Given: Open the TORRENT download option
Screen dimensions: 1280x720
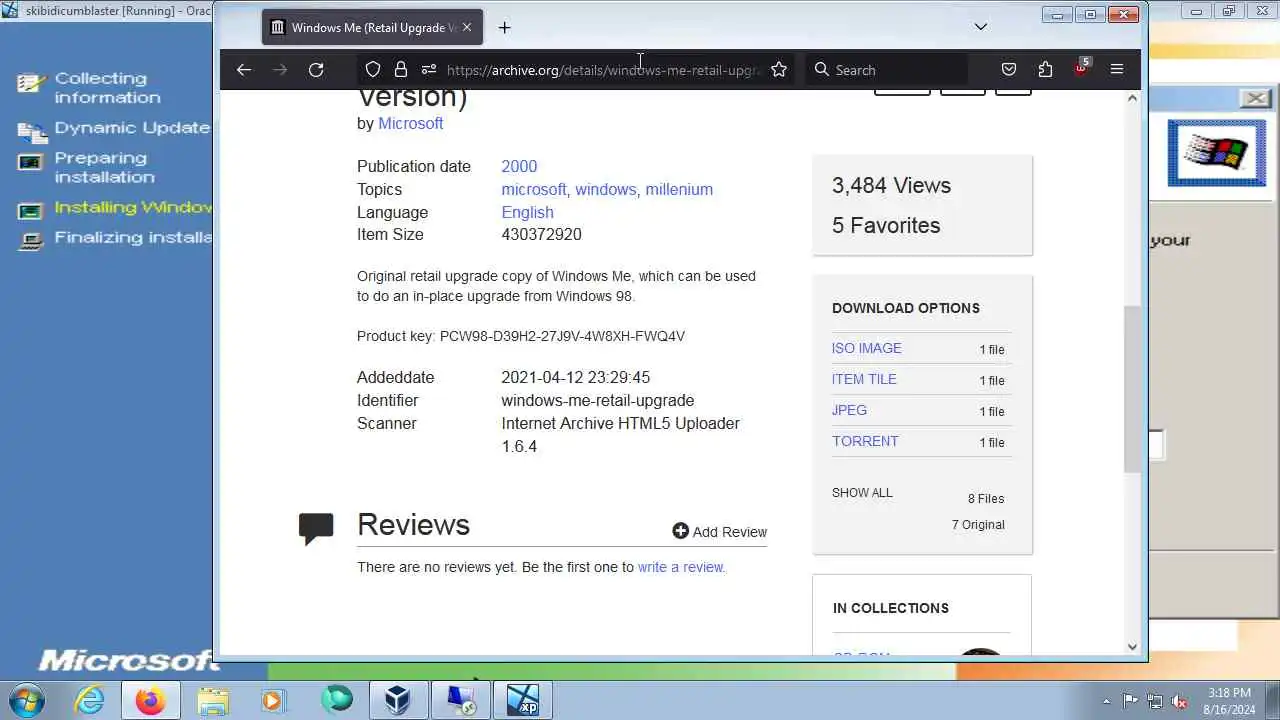Looking at the screenshot, I should click(865, 441).
